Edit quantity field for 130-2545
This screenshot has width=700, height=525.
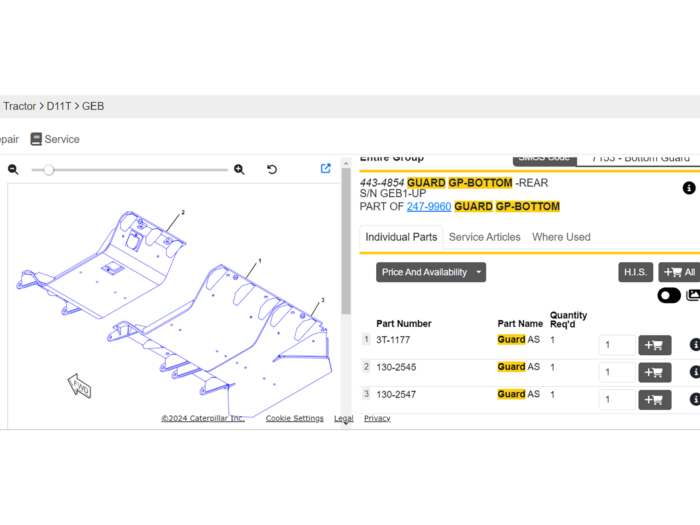pyautogui.click(x=617, y=372)
